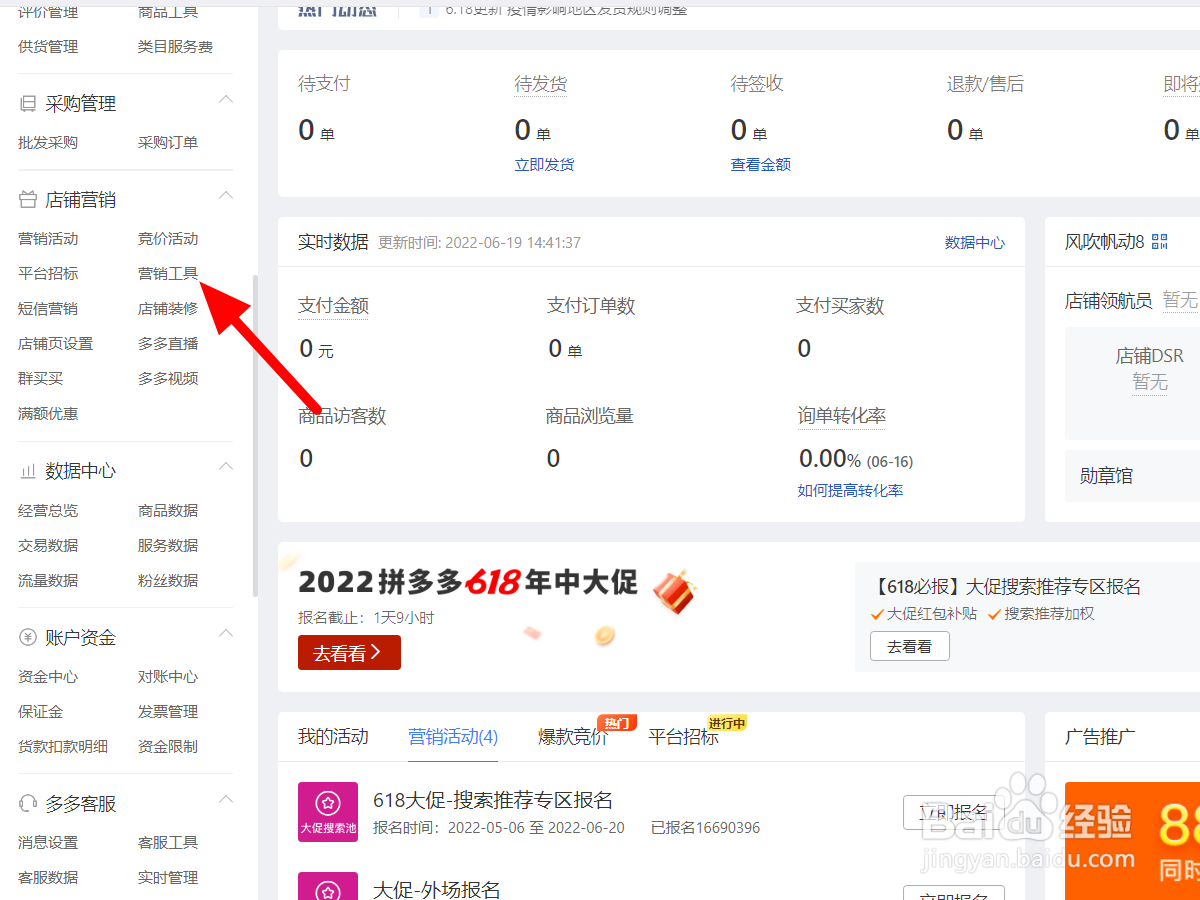Click the 店铺营销 shop icon
Screen dimensions: 1200x900
(28, 200)
